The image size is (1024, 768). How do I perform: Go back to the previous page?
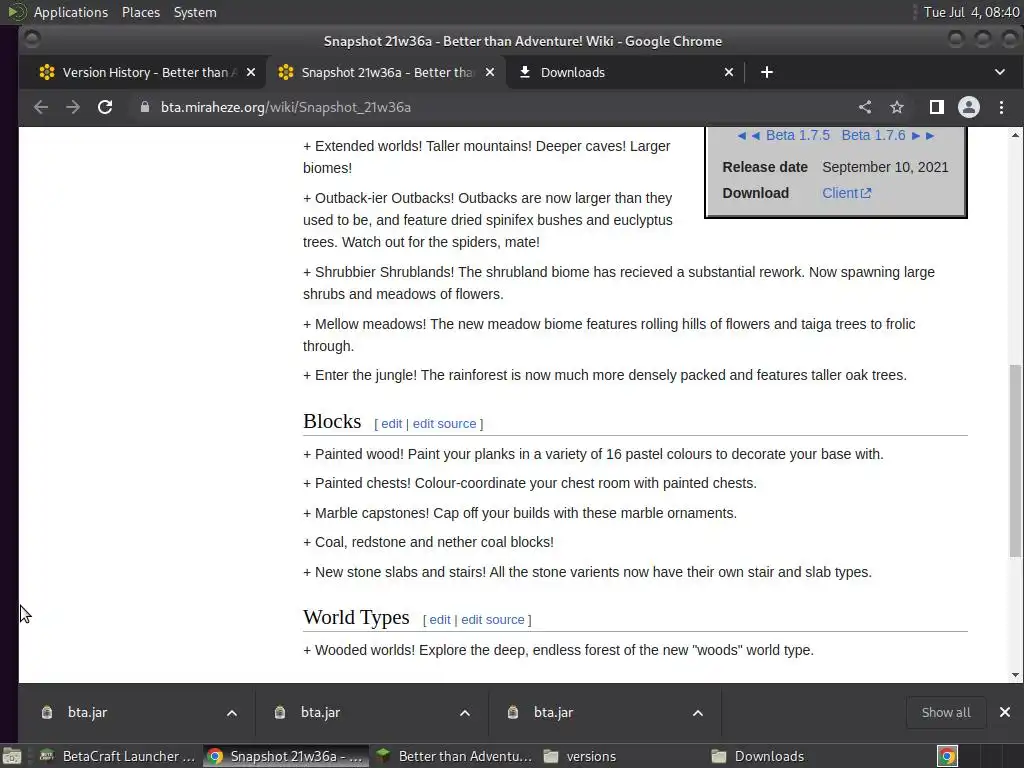[x=40, y=107]
